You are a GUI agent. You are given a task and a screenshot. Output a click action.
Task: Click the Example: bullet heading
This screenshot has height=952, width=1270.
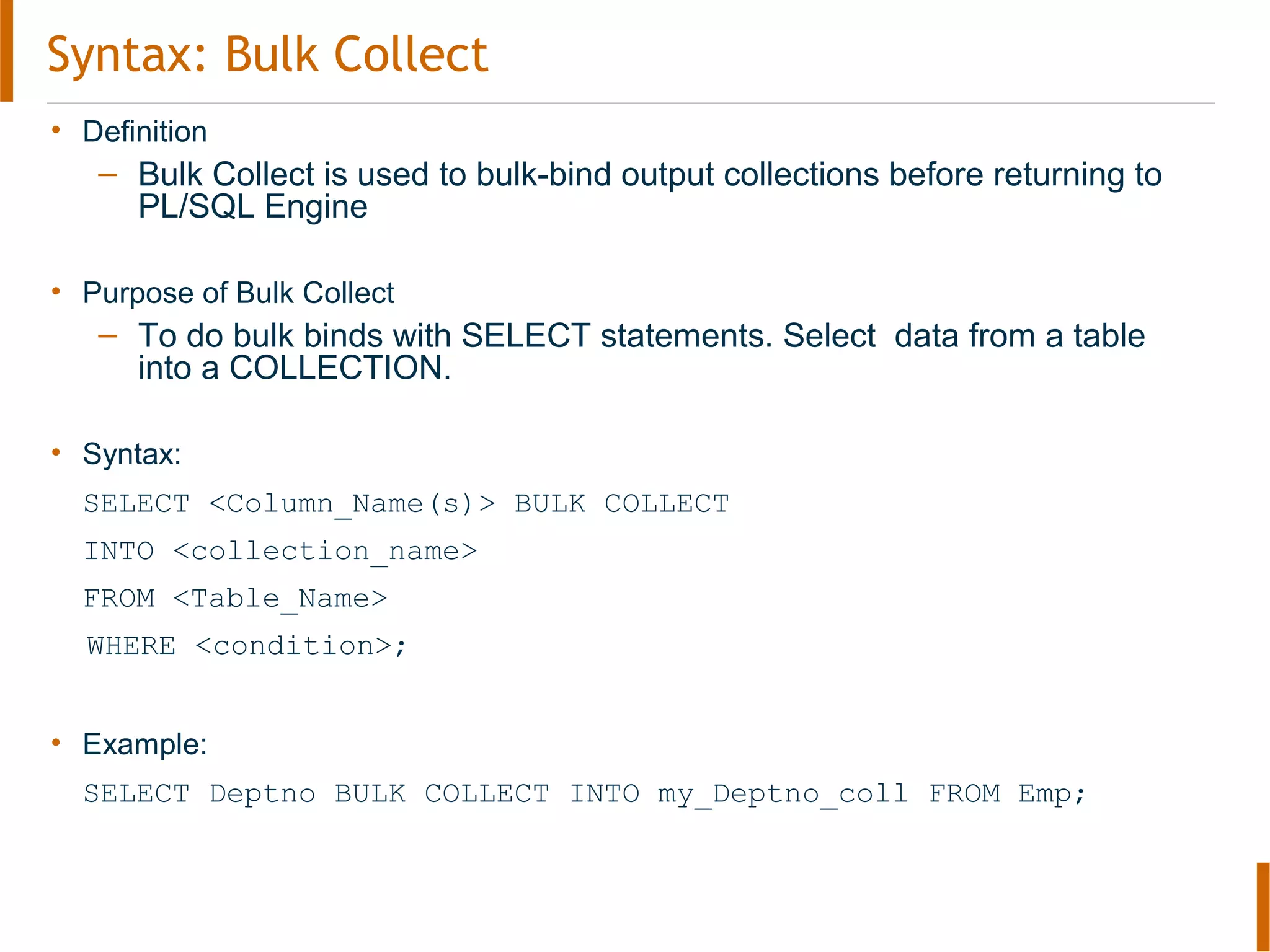pyautogui.click(x=145, y=744)
